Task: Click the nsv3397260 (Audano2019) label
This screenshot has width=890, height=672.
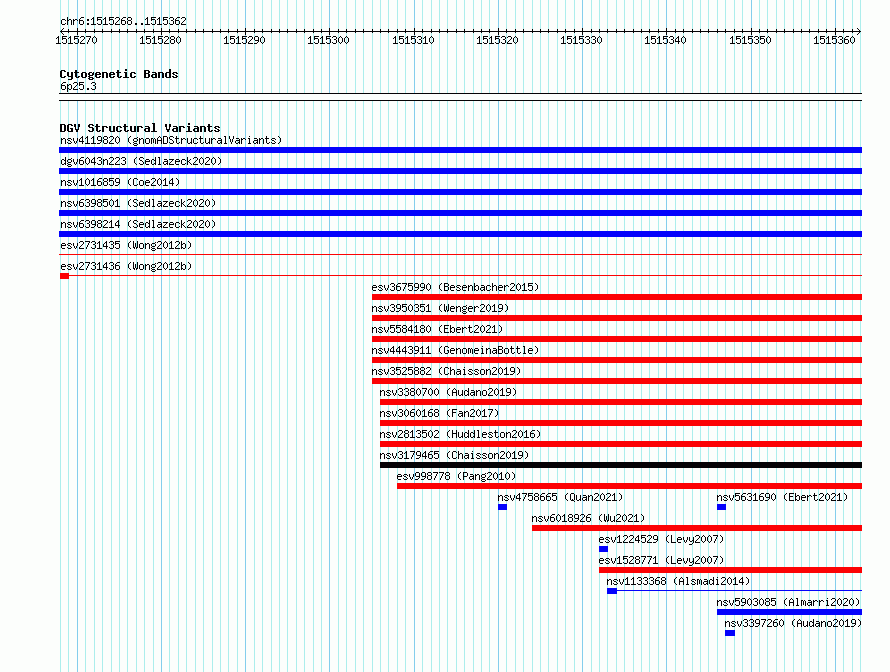Action: tap(793, 623)
